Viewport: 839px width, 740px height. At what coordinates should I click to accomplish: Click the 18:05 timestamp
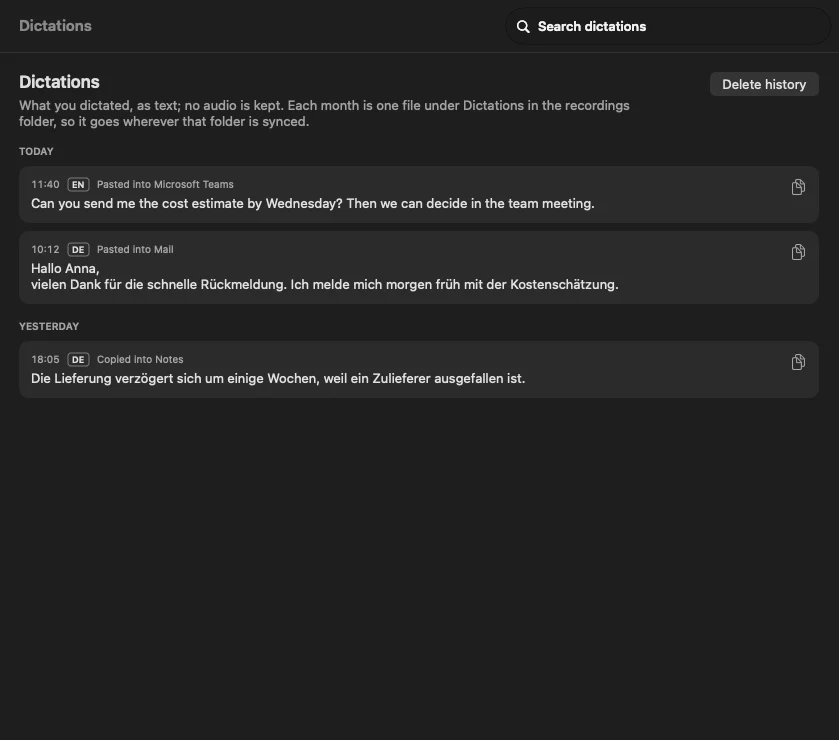(x=45, y=360)
